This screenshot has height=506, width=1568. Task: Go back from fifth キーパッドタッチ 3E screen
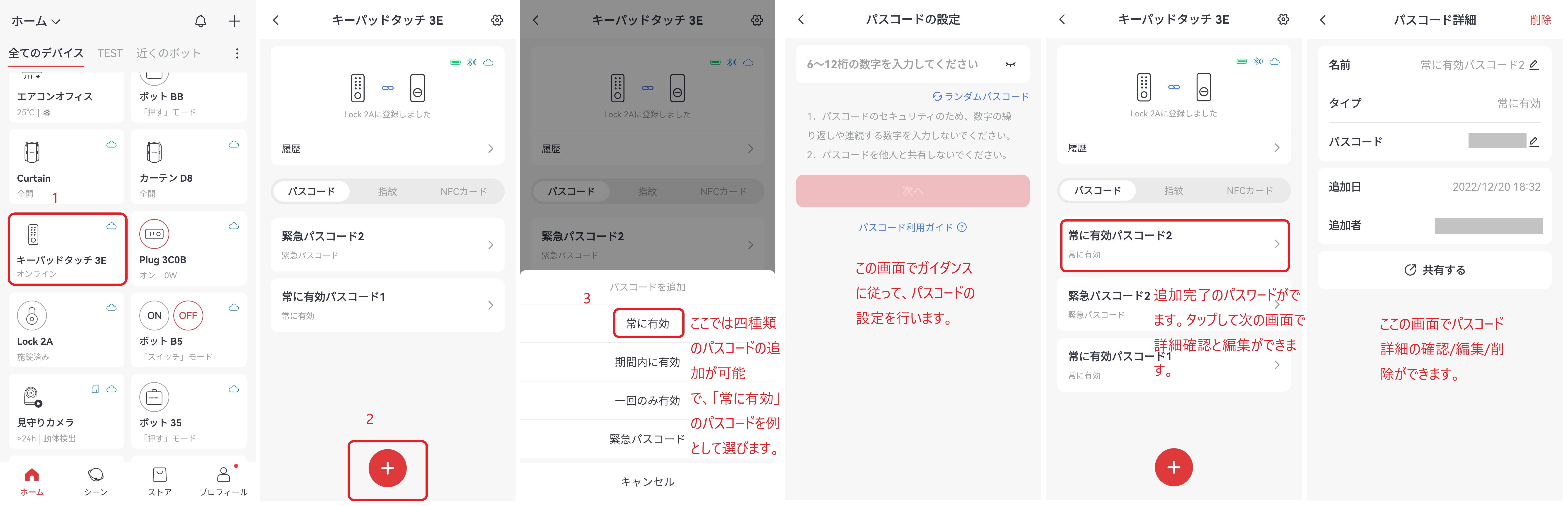tap(1062, 19)
